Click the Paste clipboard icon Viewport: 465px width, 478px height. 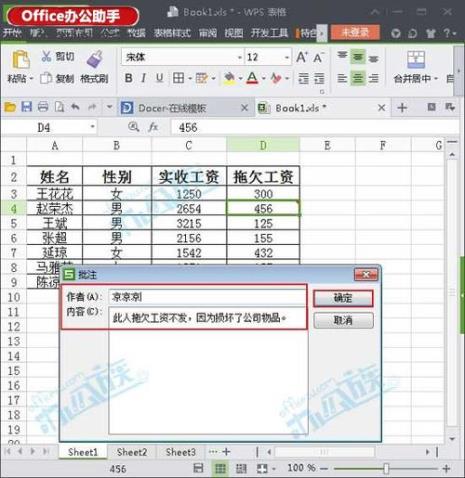(x=21, y=60)
